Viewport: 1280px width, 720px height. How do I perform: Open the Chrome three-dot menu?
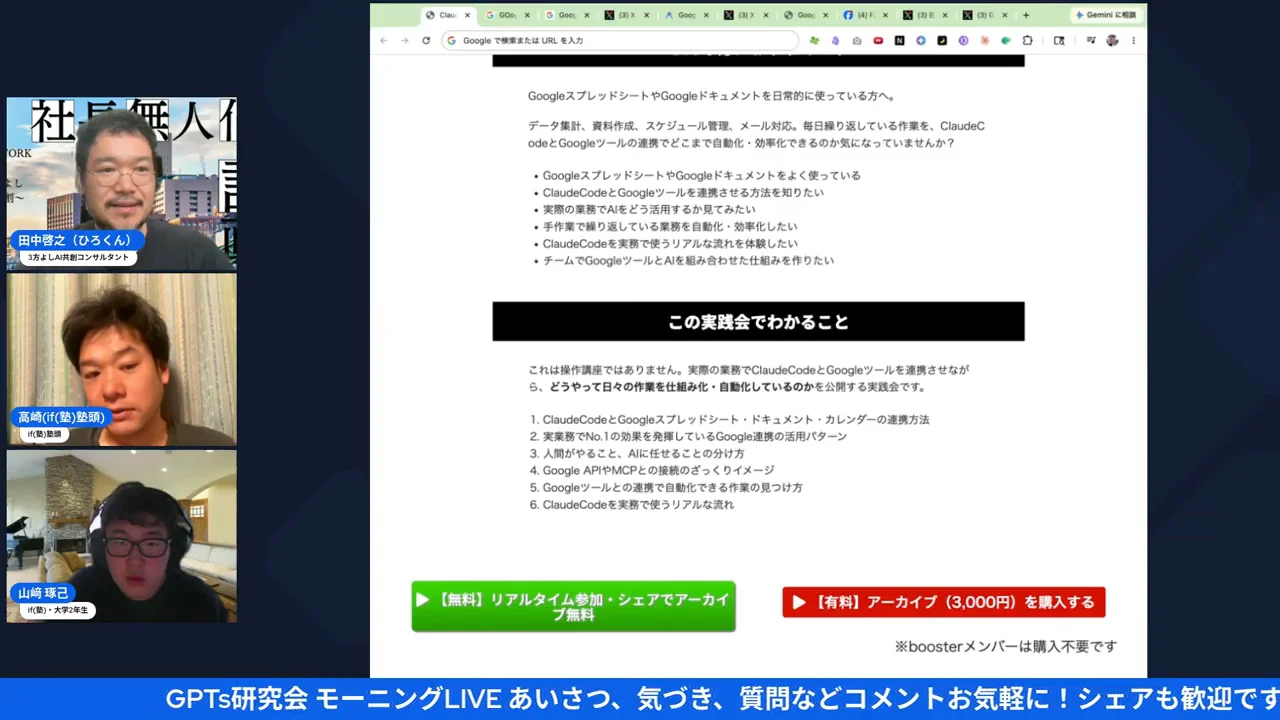(x=1133, y=40)
